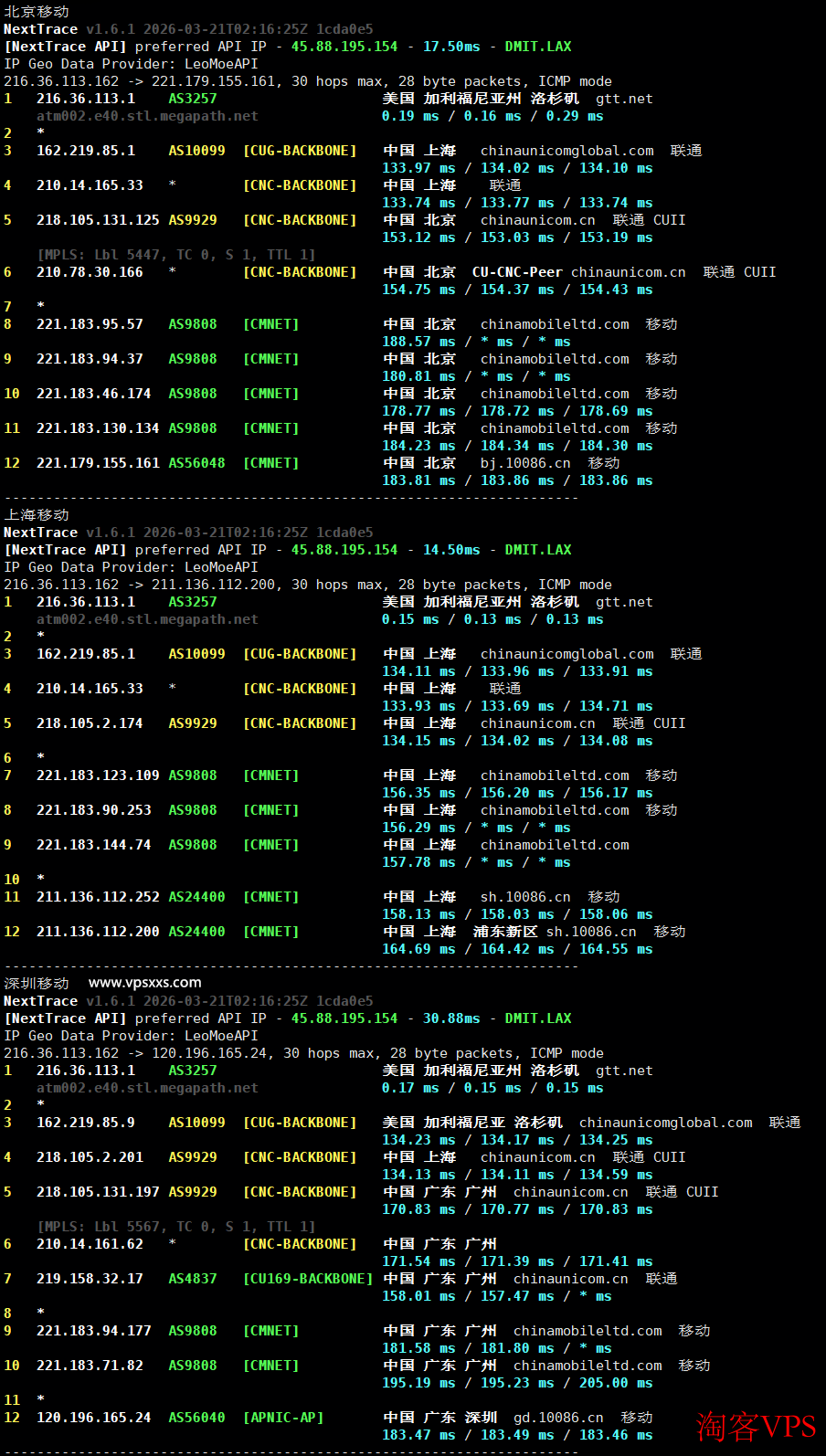Click the CU-CNC-Peer label

tap(517, 272)
